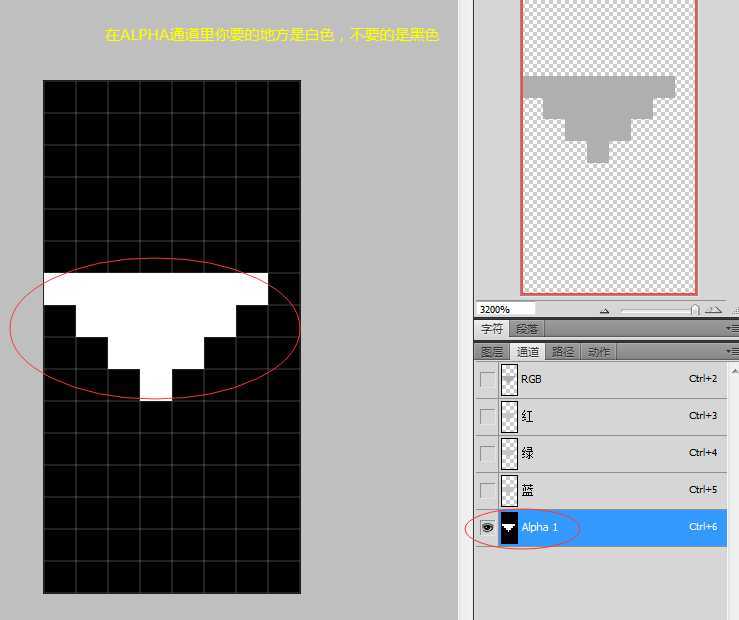The image size is (739, 620).
Task: Click the channels panel scroll-up arrow
Action: [x=734, y=372]
